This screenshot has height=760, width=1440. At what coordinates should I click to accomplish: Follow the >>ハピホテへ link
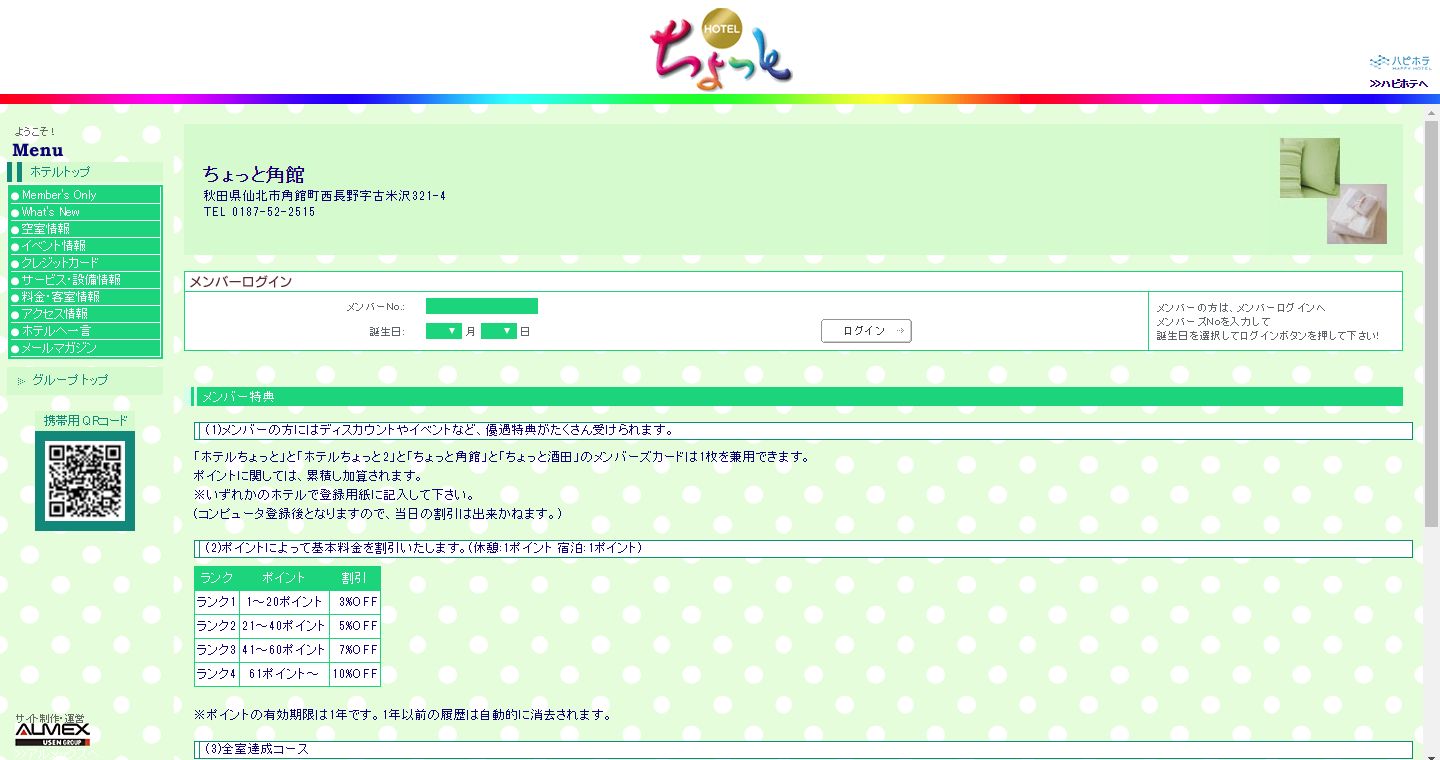point(1399,84)
